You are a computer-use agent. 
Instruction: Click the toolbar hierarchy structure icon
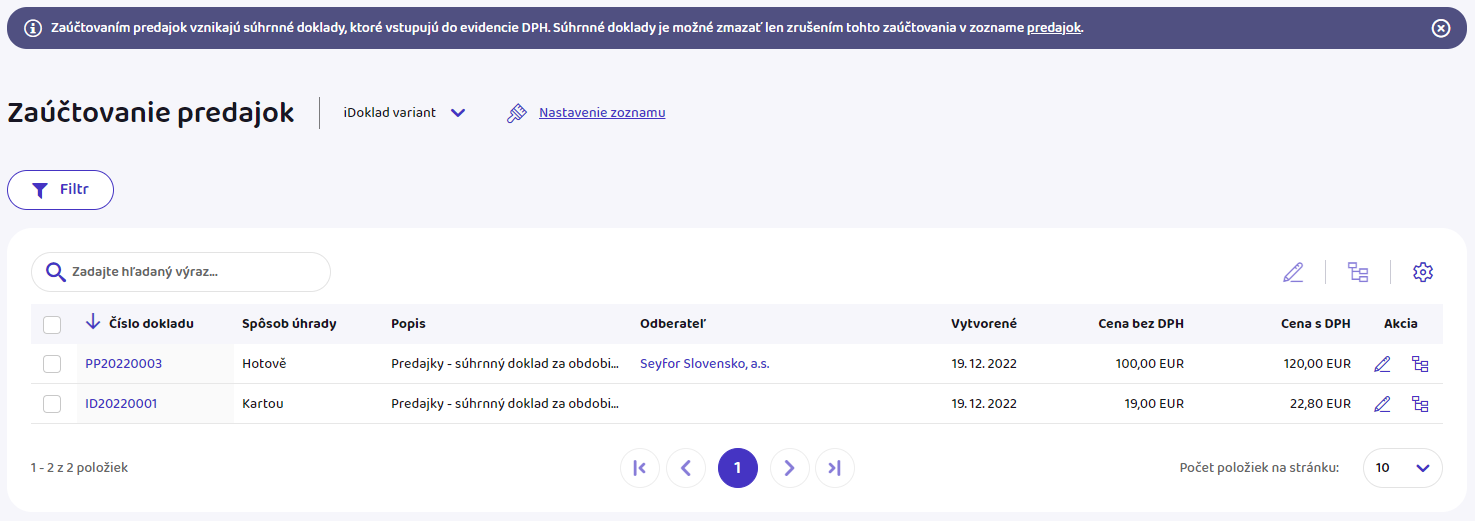coord(1358,272)
